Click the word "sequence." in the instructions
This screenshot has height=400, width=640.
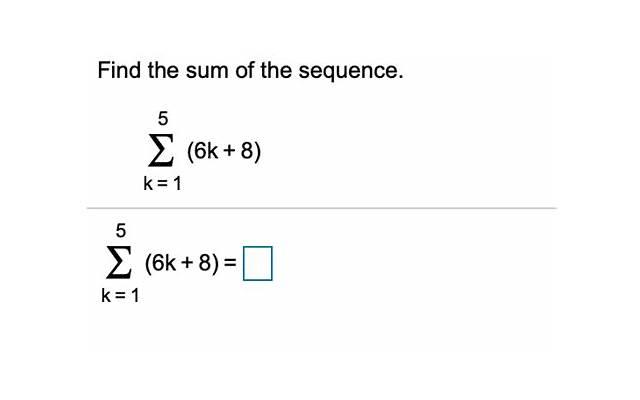[351, 71]
